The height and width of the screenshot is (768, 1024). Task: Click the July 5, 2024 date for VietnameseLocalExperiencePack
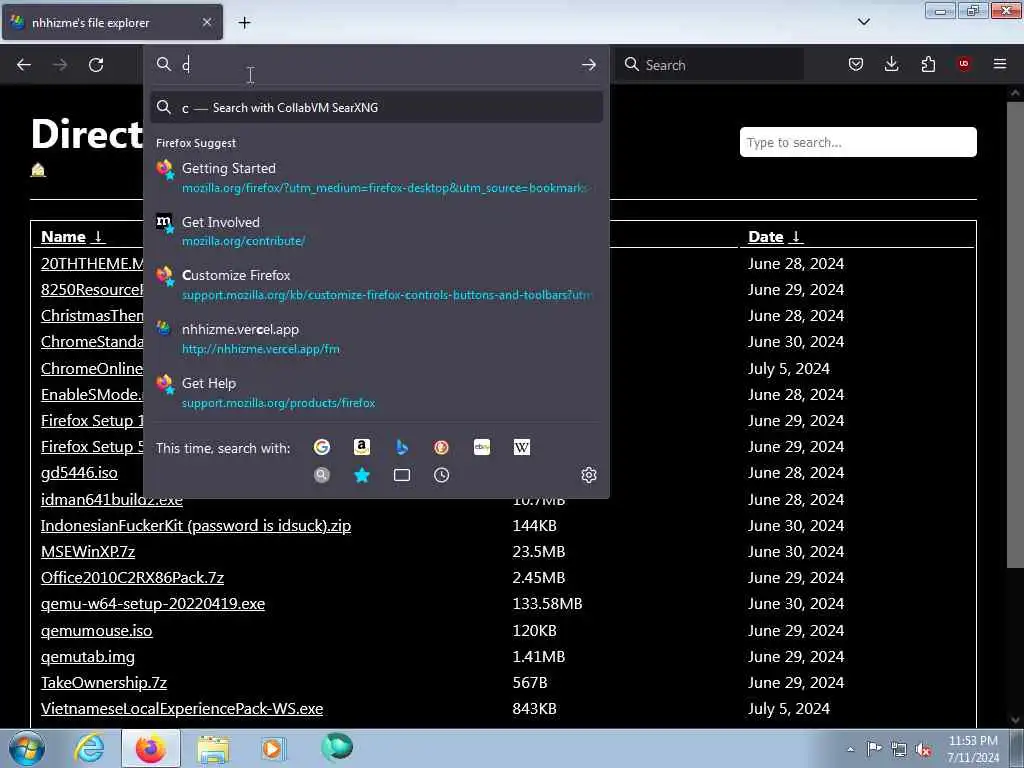tap(789, 709)
